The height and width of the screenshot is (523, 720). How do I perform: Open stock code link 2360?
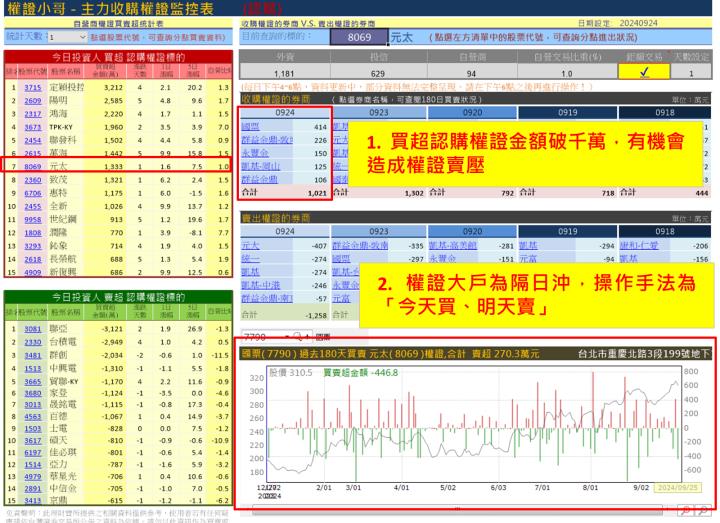coord(33,180)
